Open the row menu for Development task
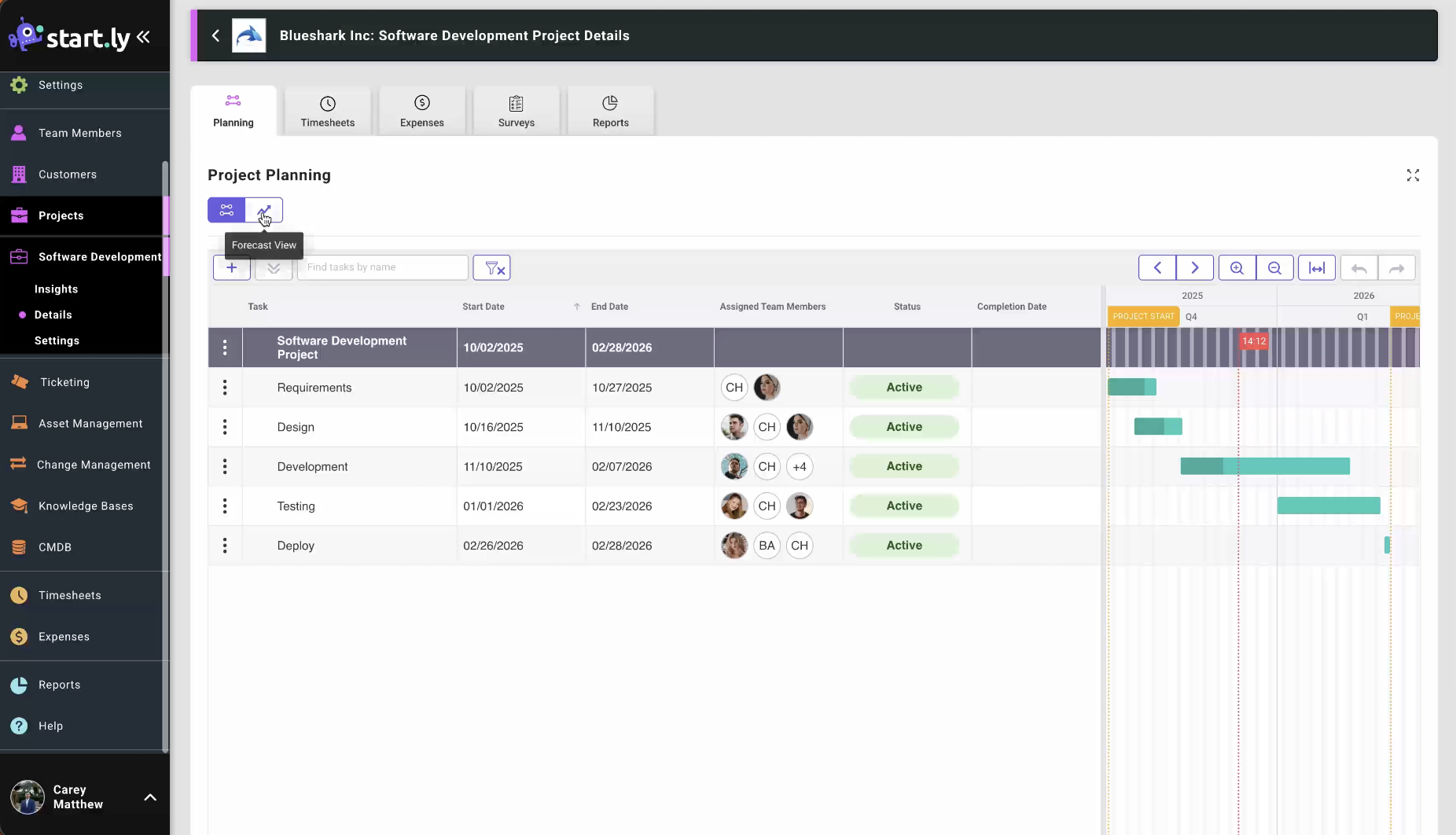 click(225, 466)
